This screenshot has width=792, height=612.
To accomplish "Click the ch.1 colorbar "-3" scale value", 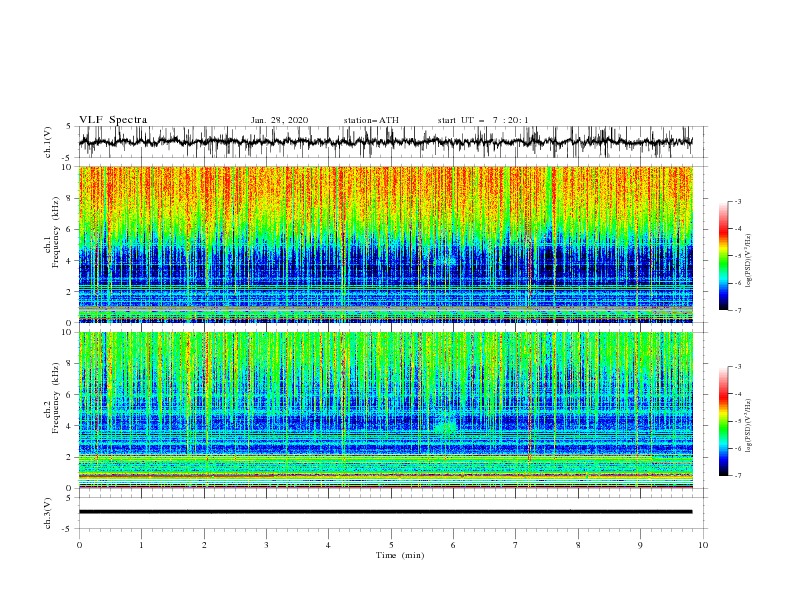I will click(737, 202).
